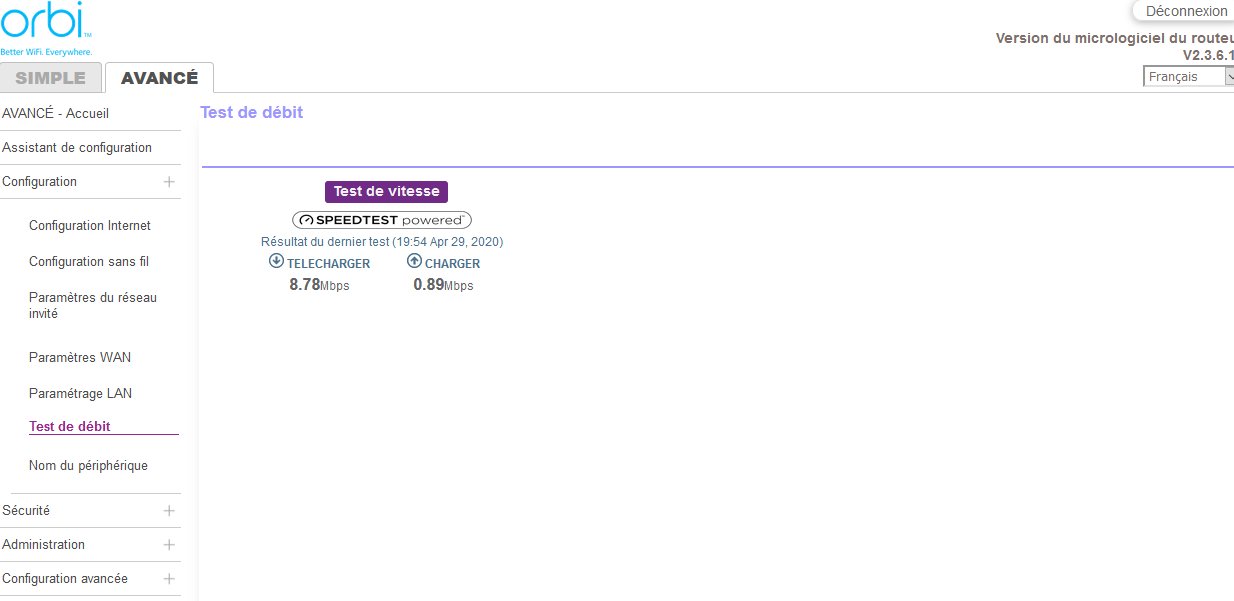Expand the Administration menu section
Viewport: 1234px width, 601px height.
pos(169,545)
